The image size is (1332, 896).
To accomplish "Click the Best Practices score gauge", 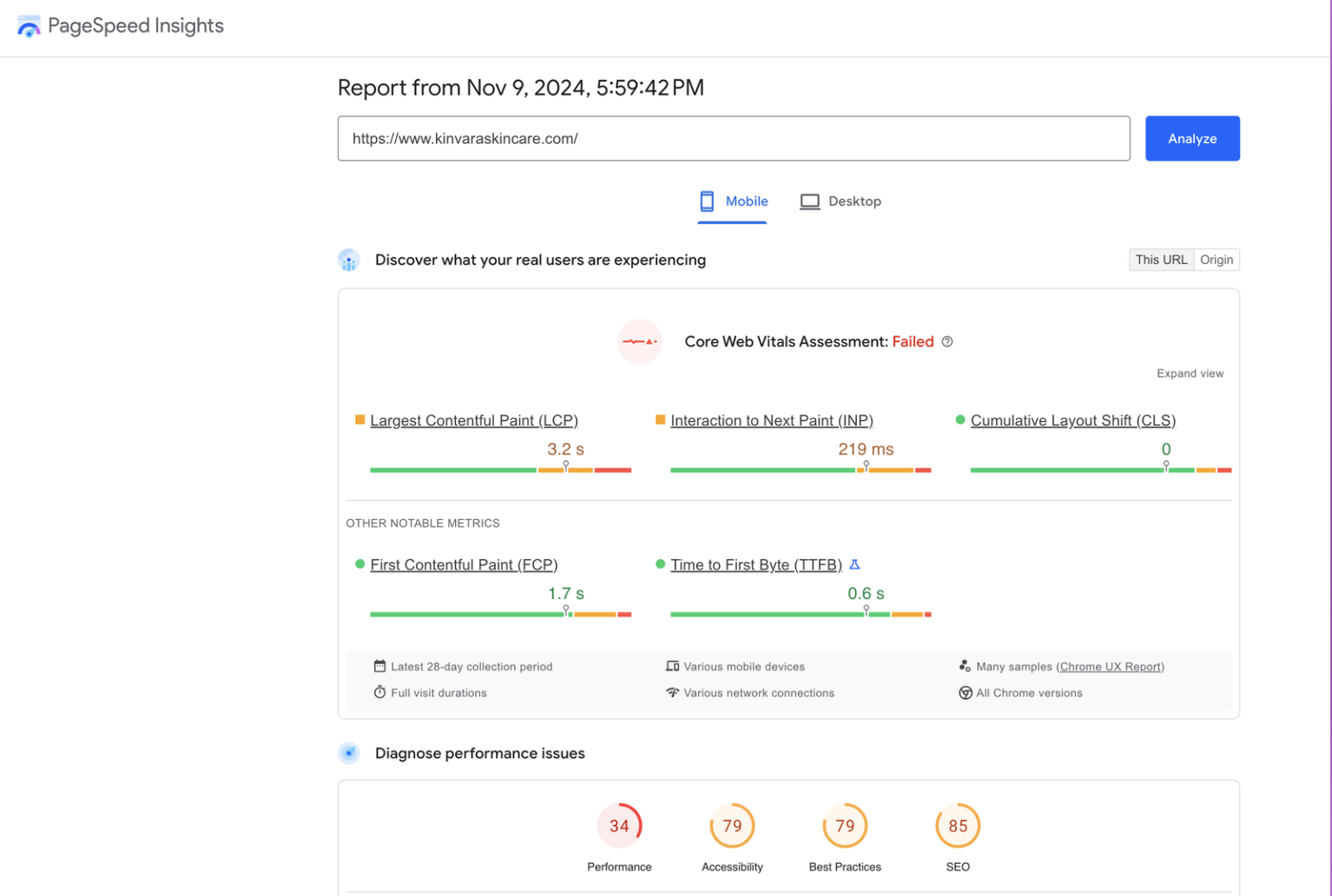I will 845,826.
